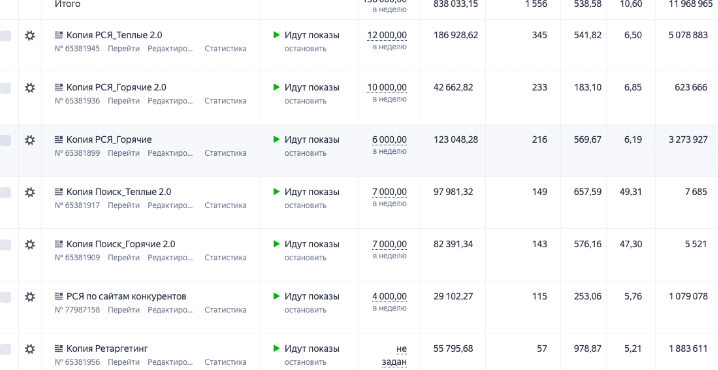Click Редактировать under Копия РСЯ_Горячие 2.0
Image resolution: width=718 pixels, height=370 pixels.
click(170, 101)
